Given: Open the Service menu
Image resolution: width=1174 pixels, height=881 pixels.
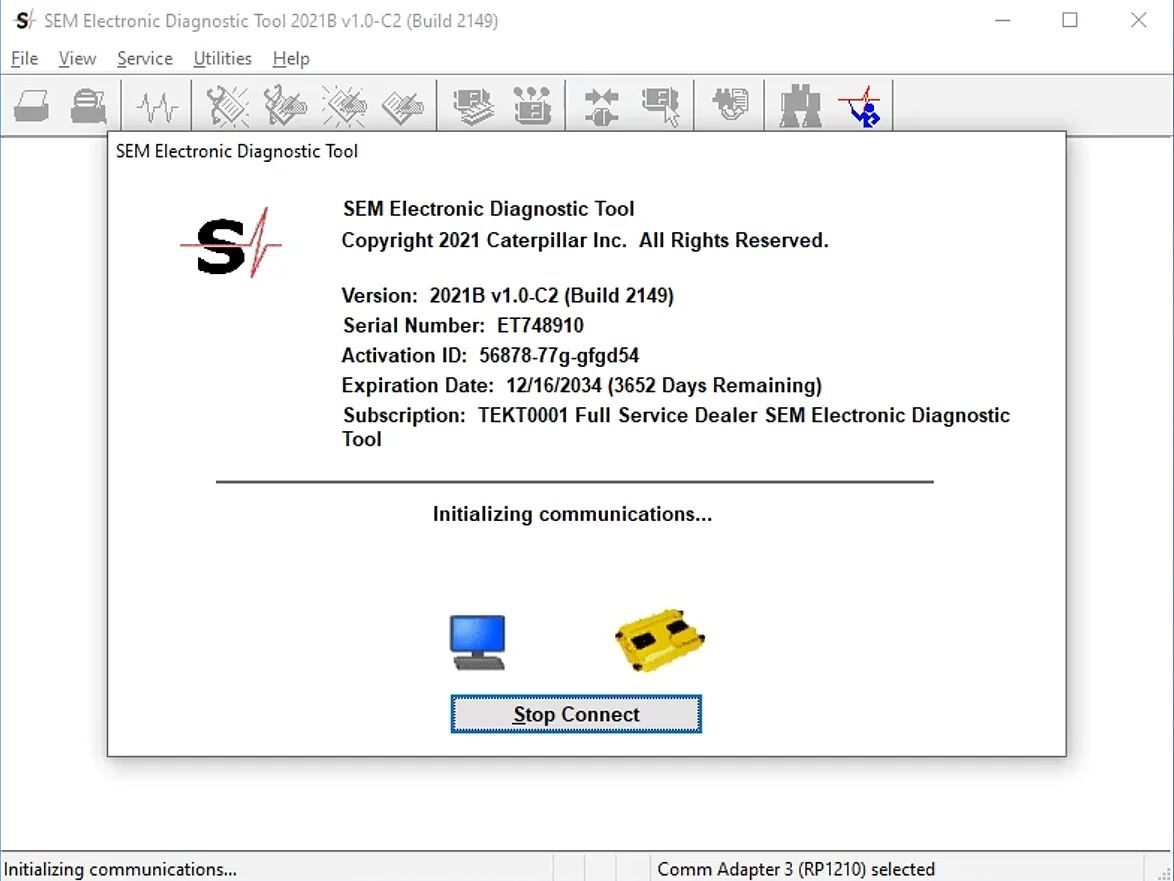Looking at the screenshot, I should [x=145, y=58].
